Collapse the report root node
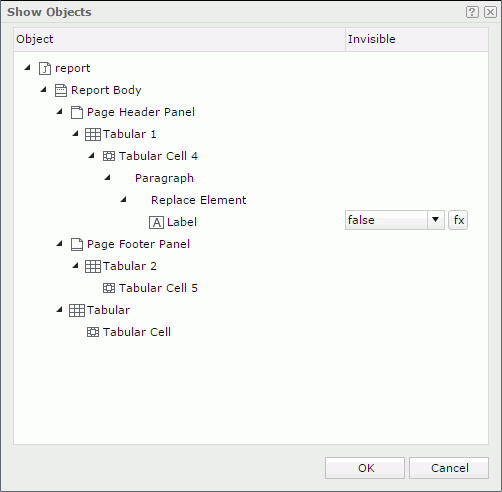Viewport: 502px width, 492px height. pos(28,68)
